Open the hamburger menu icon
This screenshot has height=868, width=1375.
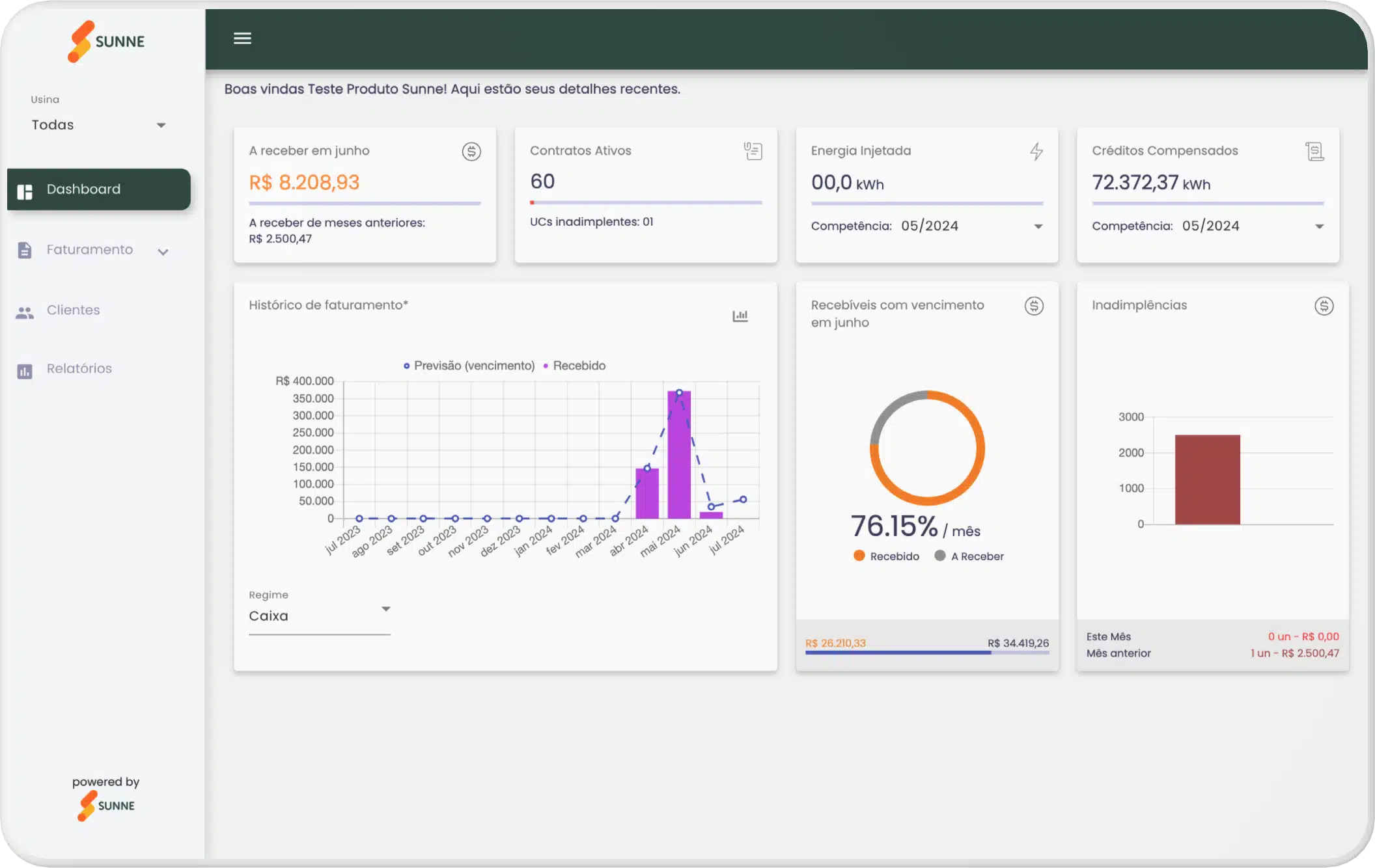242,38
